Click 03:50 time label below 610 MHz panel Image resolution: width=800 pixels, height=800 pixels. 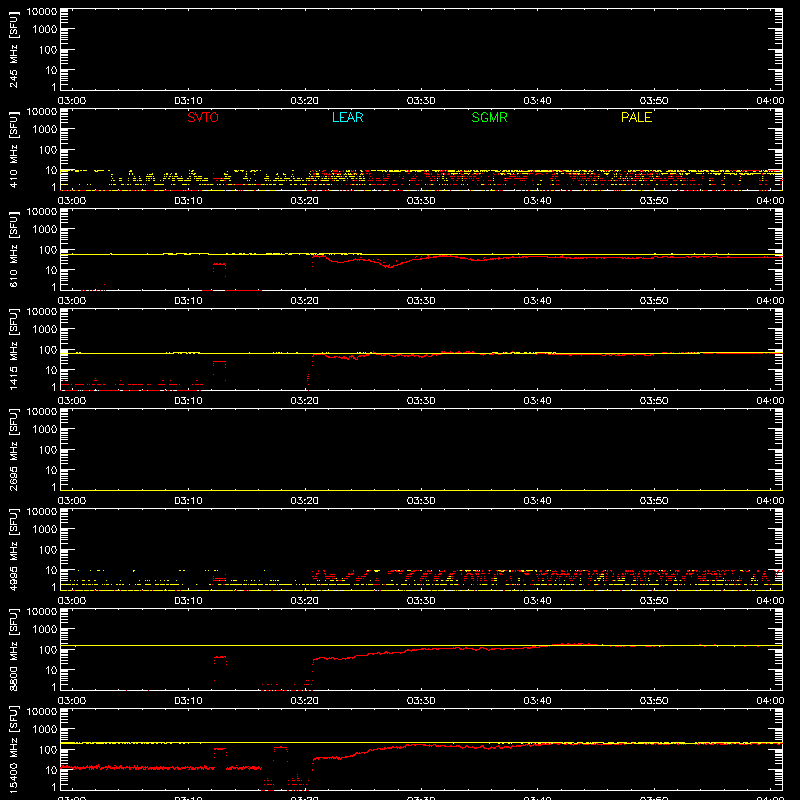click(654, 301)
